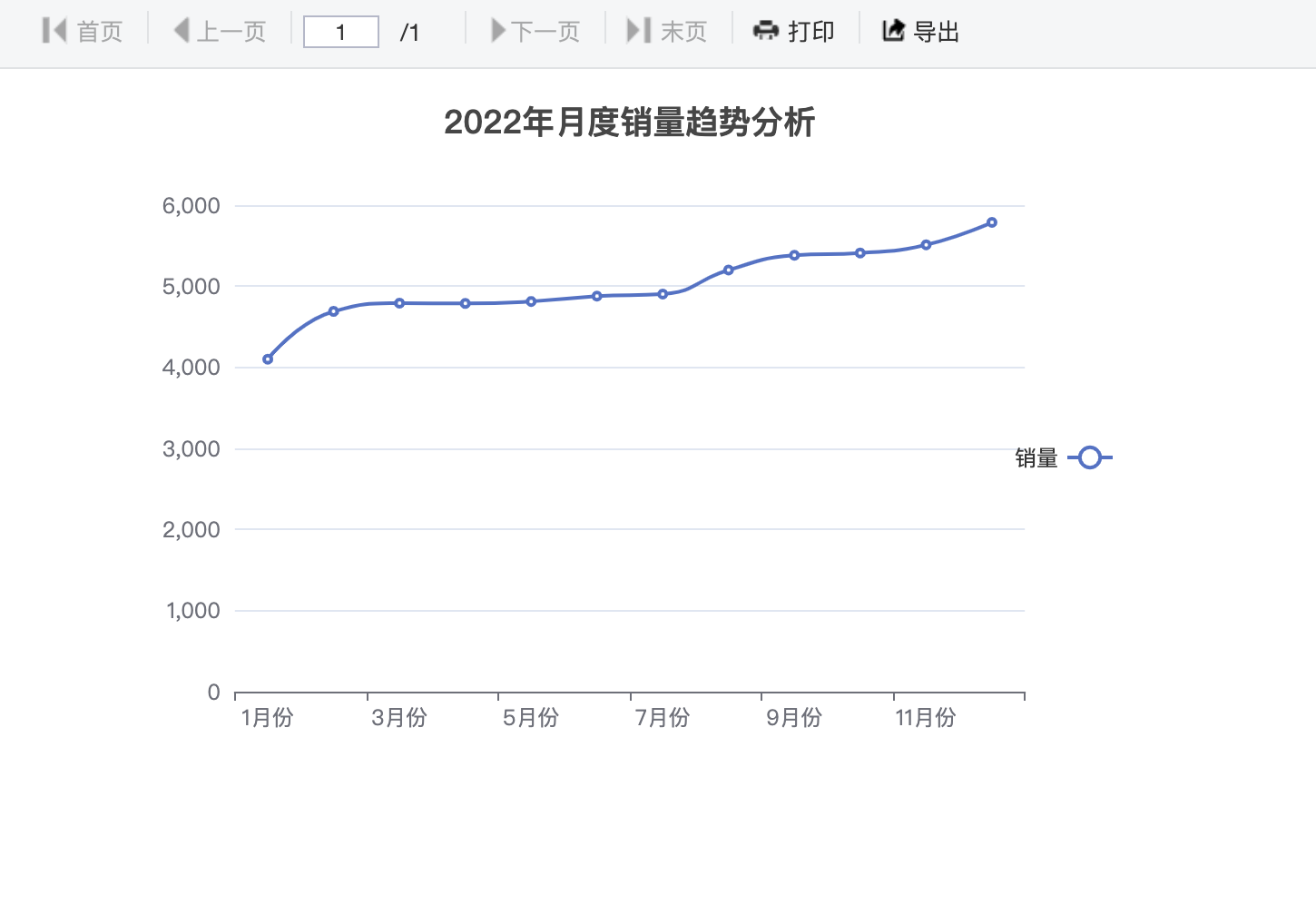The height and width of the screenshot is (924, 1316).
Task: Click the 上一页 previous page button
Action: pyautogui.click(x=220, y=32)
